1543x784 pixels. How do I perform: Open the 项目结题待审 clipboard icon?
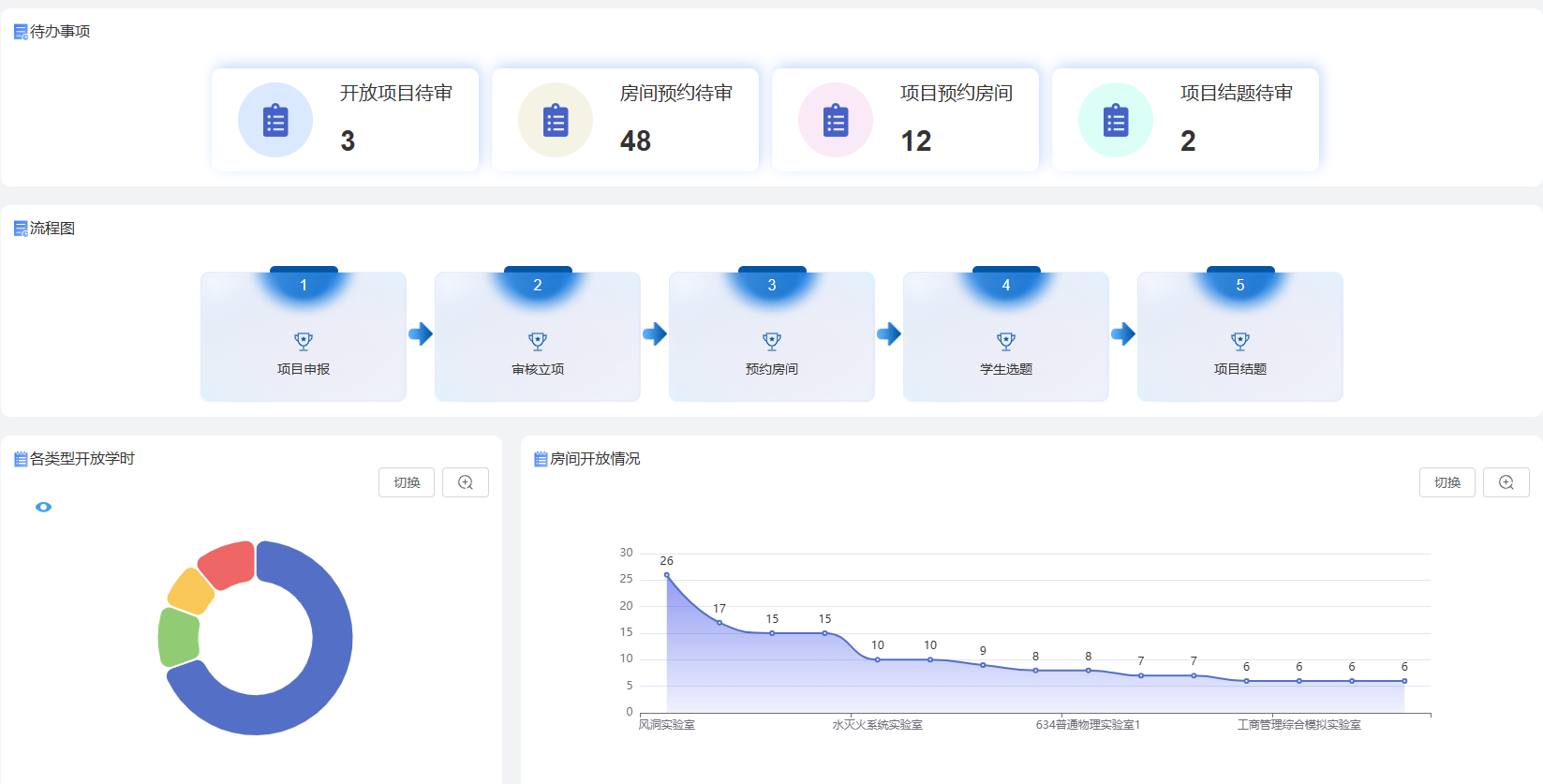point(1116,120)
